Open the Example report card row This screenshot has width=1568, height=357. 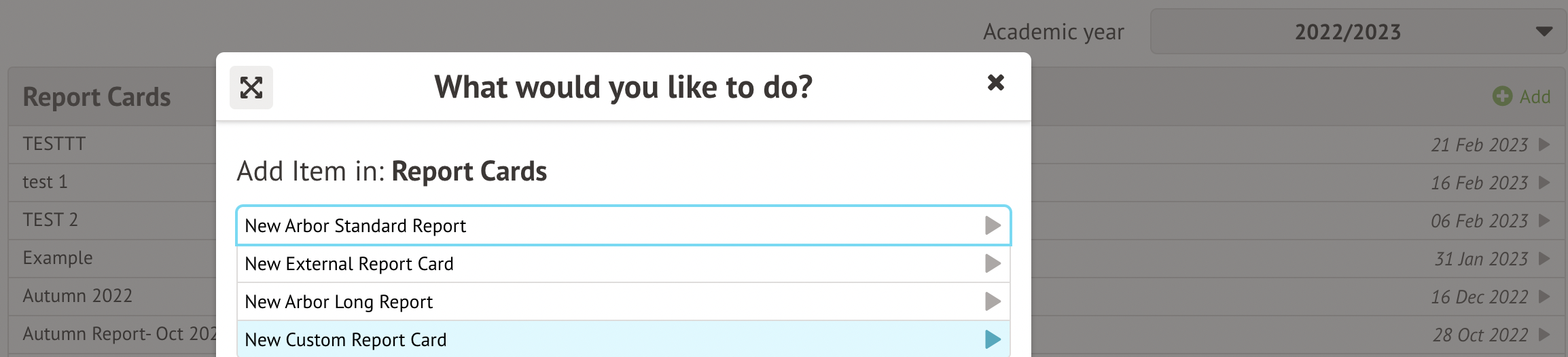pyautogui.click(x=58, y=258)
